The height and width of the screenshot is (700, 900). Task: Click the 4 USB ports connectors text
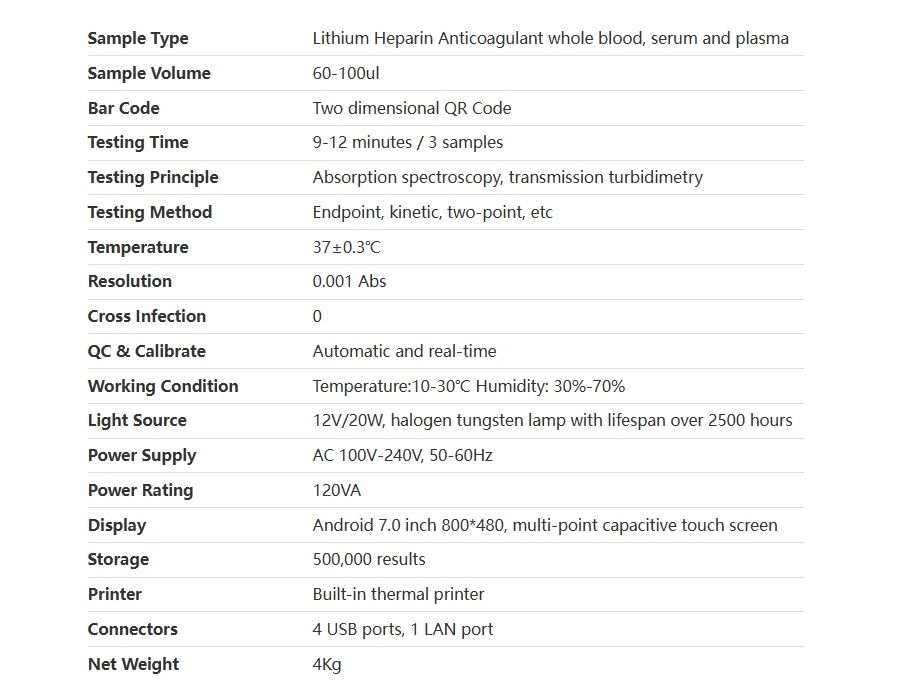403,629
